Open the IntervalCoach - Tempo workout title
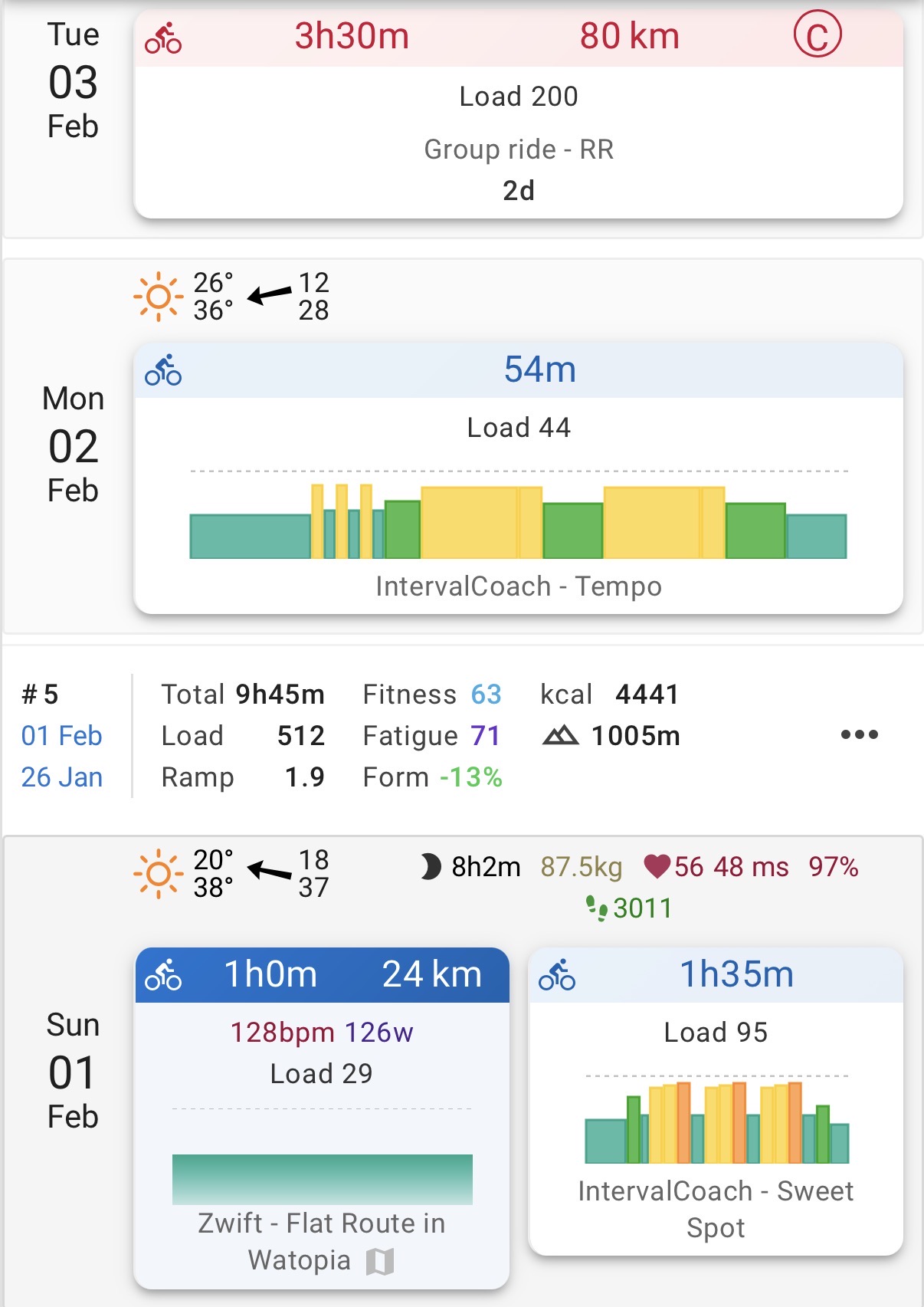This screenshot has width=924, height=1307. 519,586
